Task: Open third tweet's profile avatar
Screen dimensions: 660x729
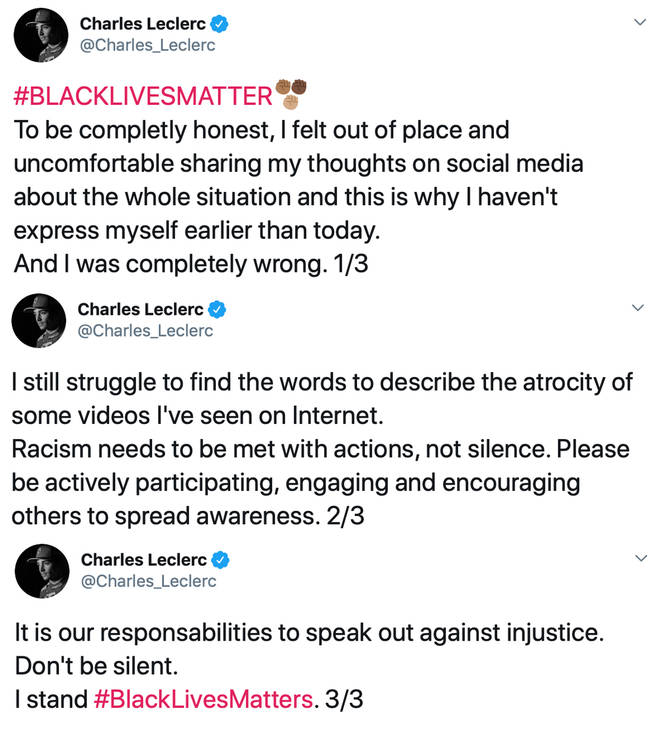Action: [42, 571]
